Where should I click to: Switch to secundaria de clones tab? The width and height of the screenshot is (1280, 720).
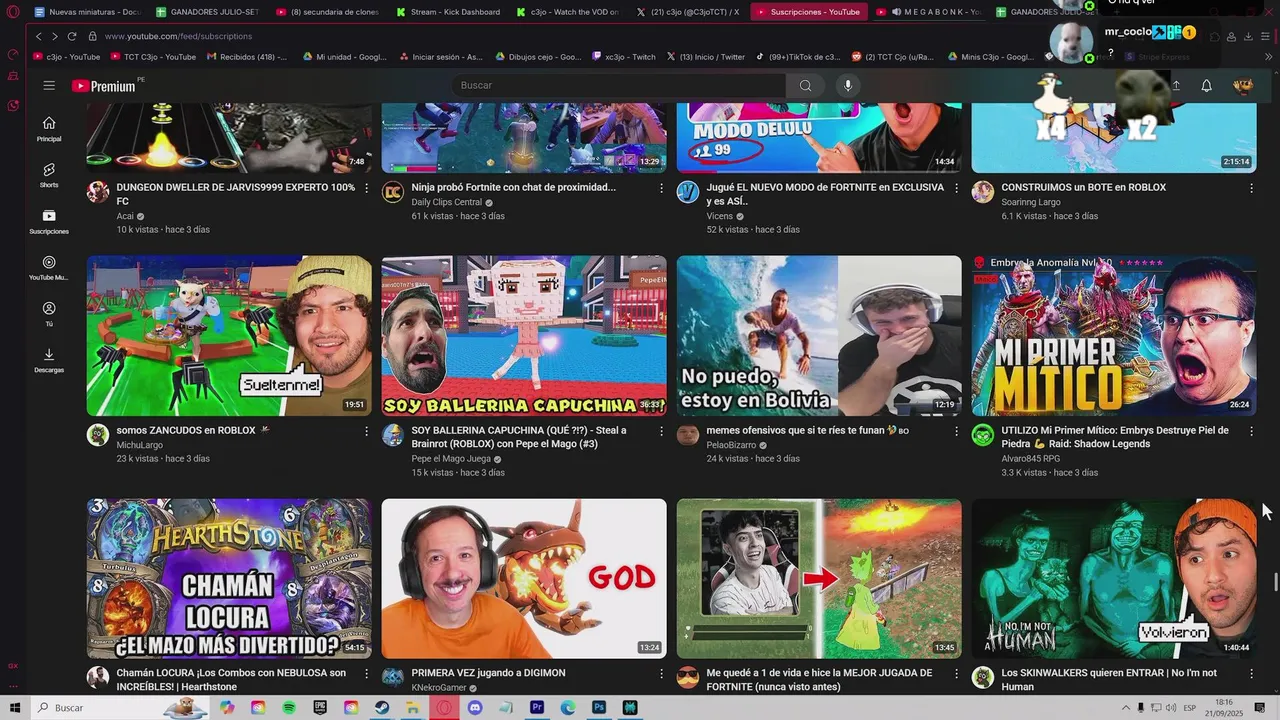click(x=327, y=12)
